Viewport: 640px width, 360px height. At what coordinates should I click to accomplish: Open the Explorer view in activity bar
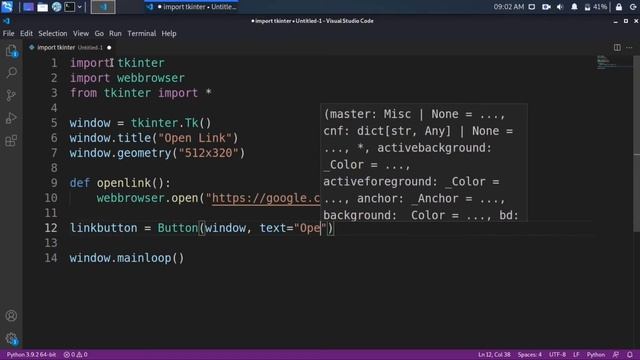(x=11, y=51)
